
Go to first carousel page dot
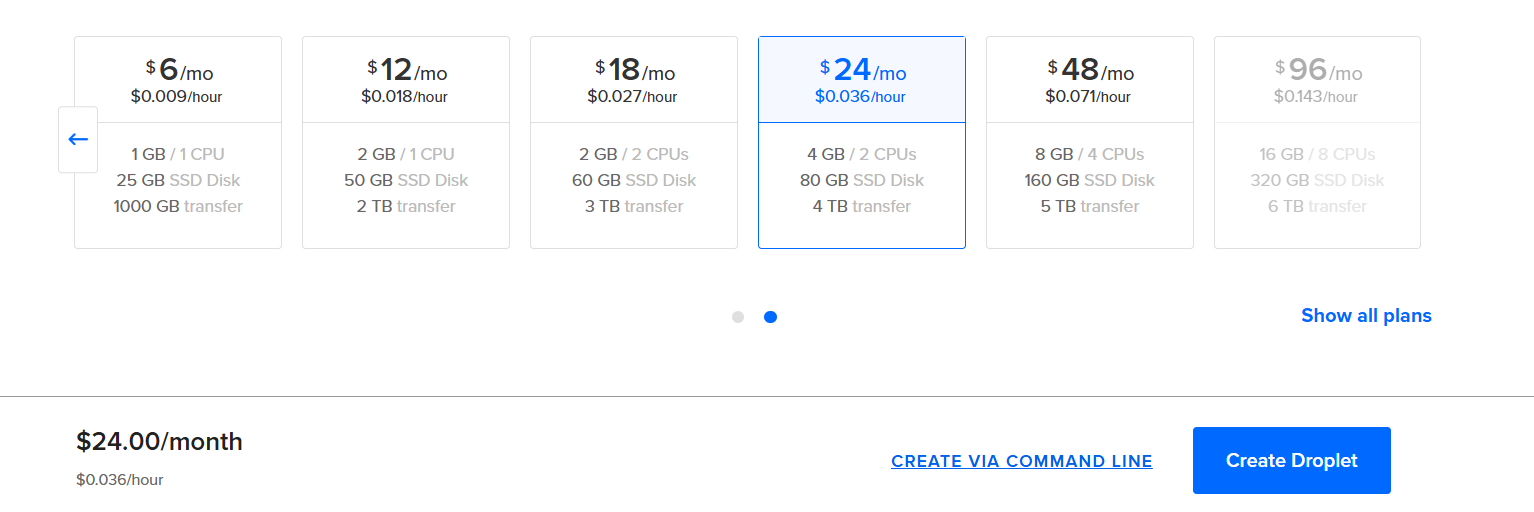click(x=738, y=317)
